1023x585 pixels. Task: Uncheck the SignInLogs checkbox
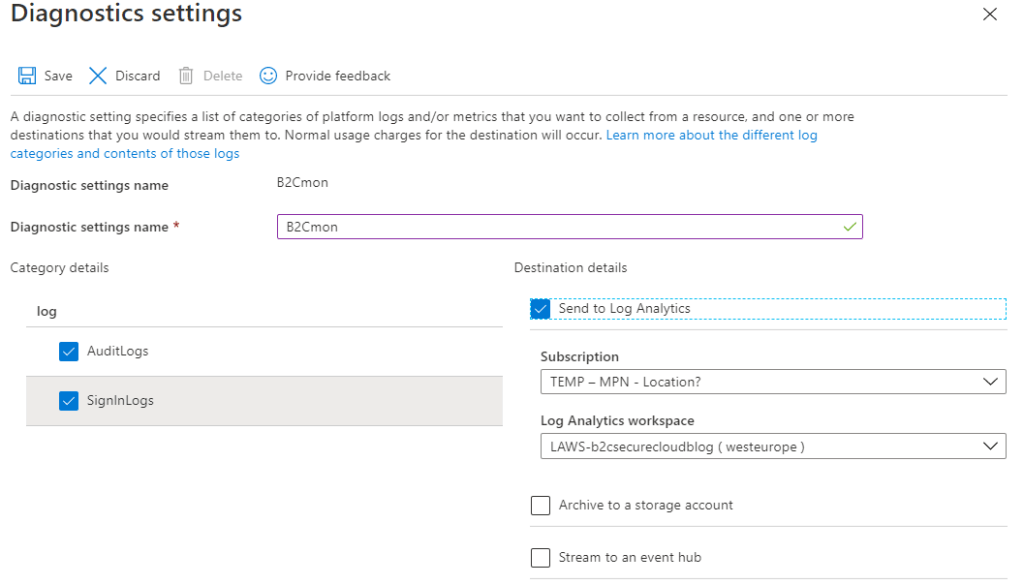click(x=69, y=401)
